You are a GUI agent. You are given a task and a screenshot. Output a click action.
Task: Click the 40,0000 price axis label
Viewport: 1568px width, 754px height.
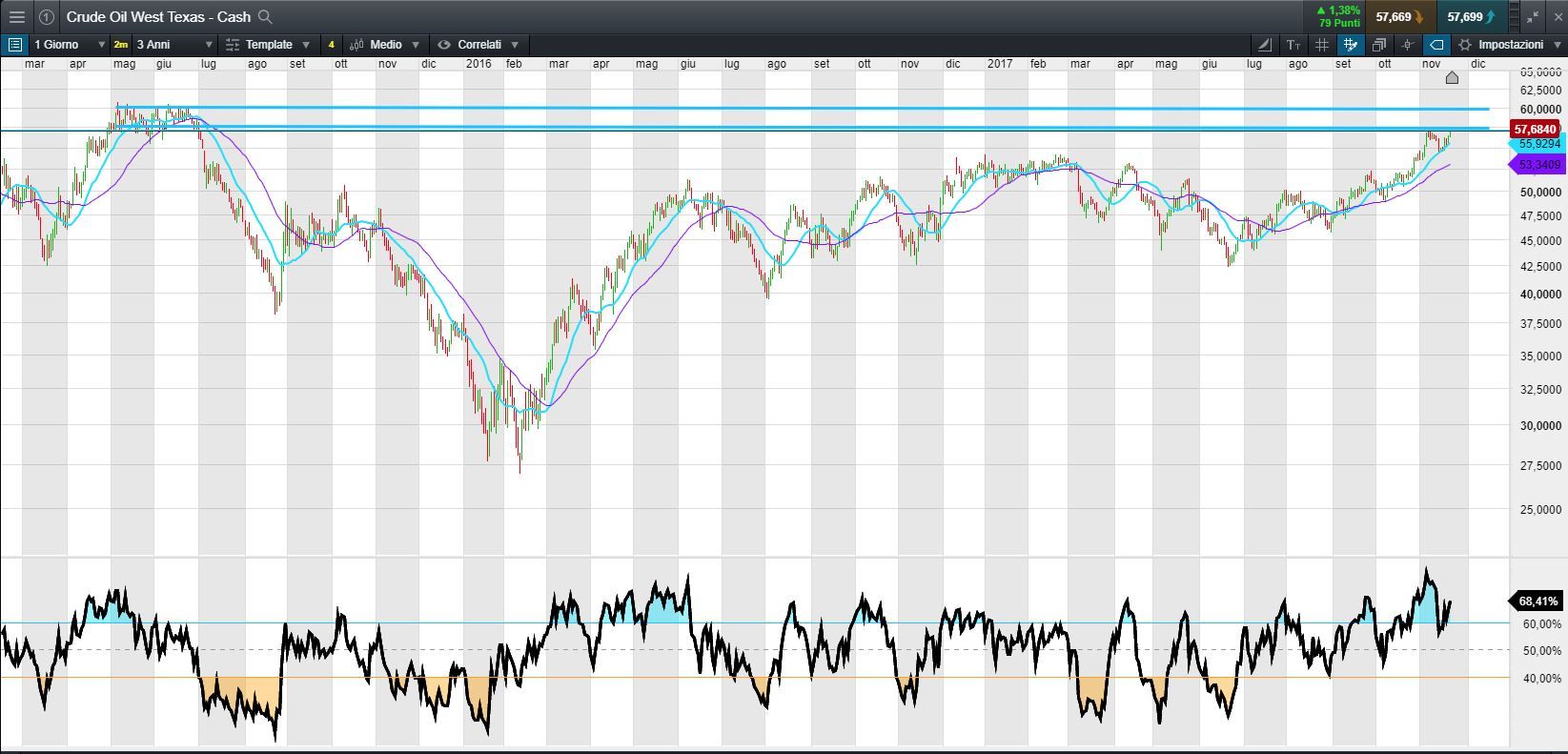coord(1540,295)
